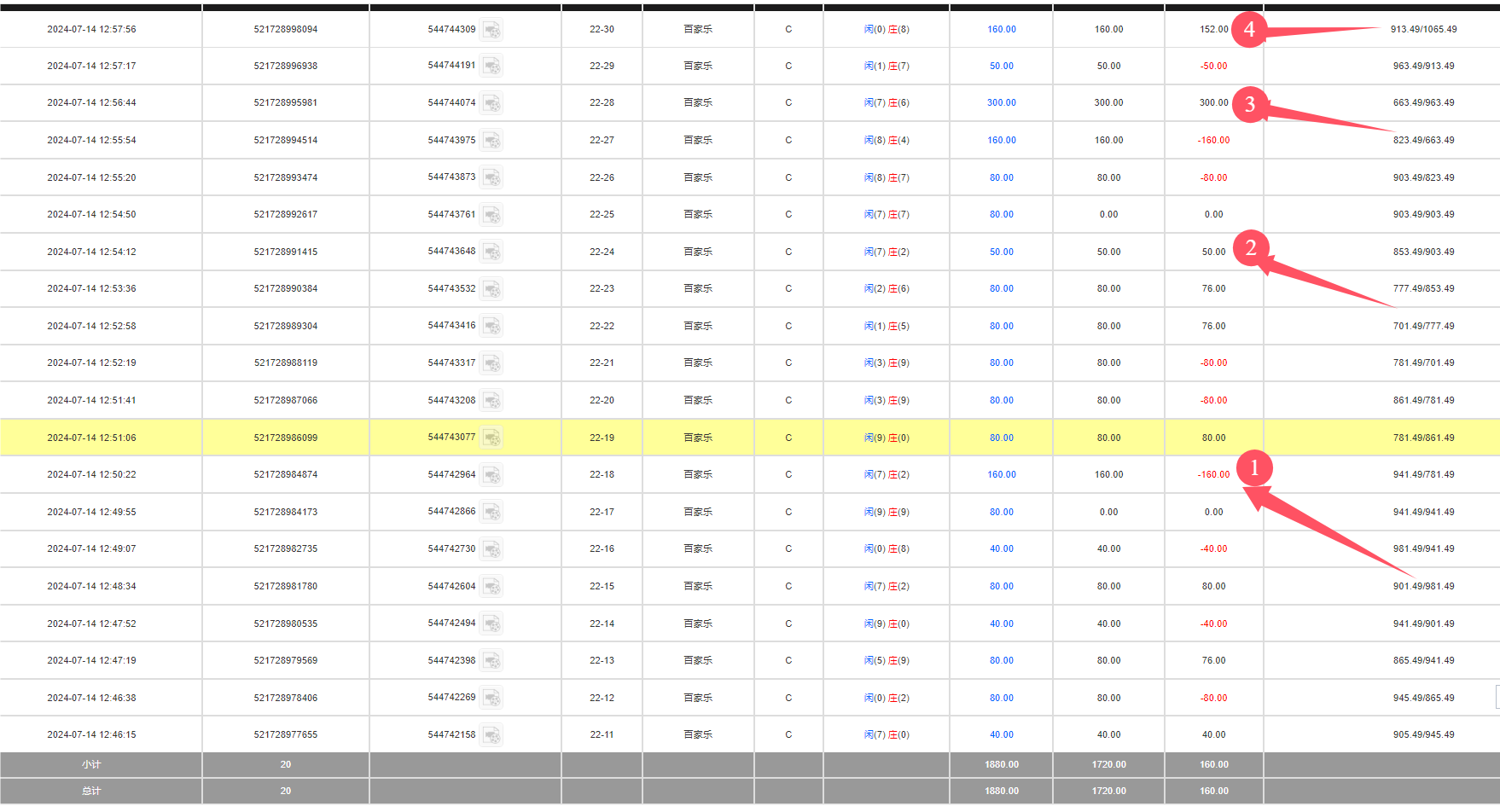Open the icon next to 544742158

(491, 734)
